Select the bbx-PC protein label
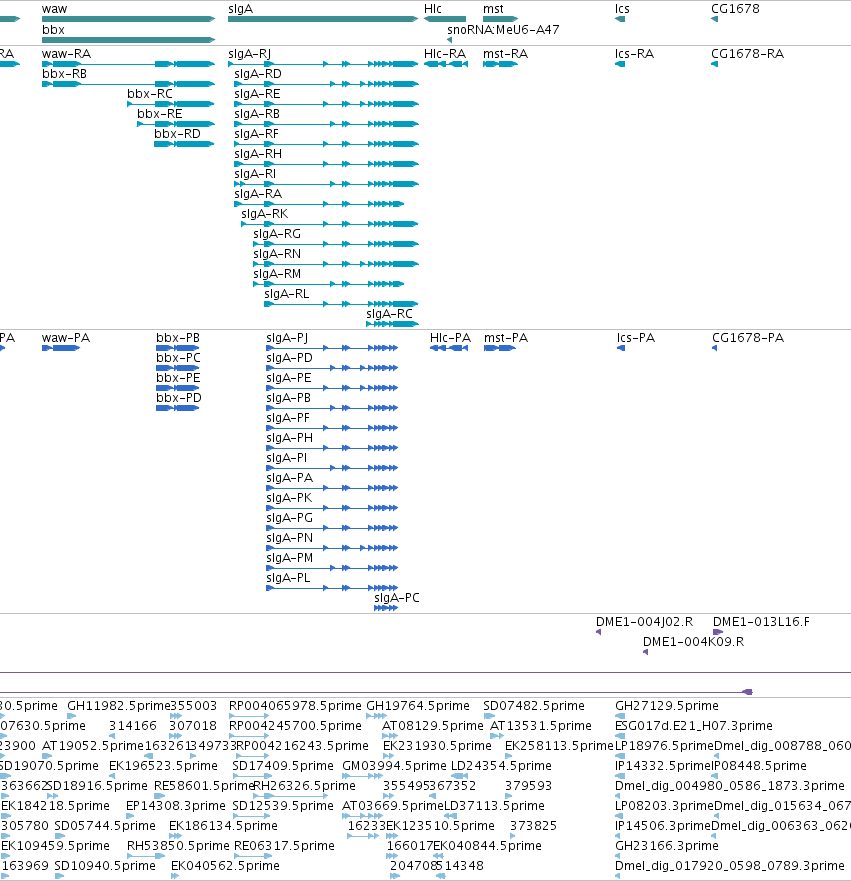 (179, 358)
